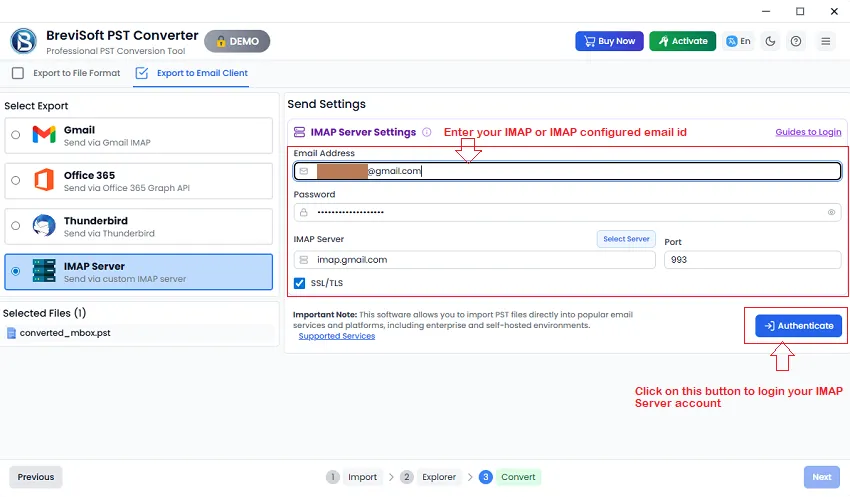This screenshot has width=850, height=497.
Task: Click the Send Settings heading
Action: click(x=326, y=104)
